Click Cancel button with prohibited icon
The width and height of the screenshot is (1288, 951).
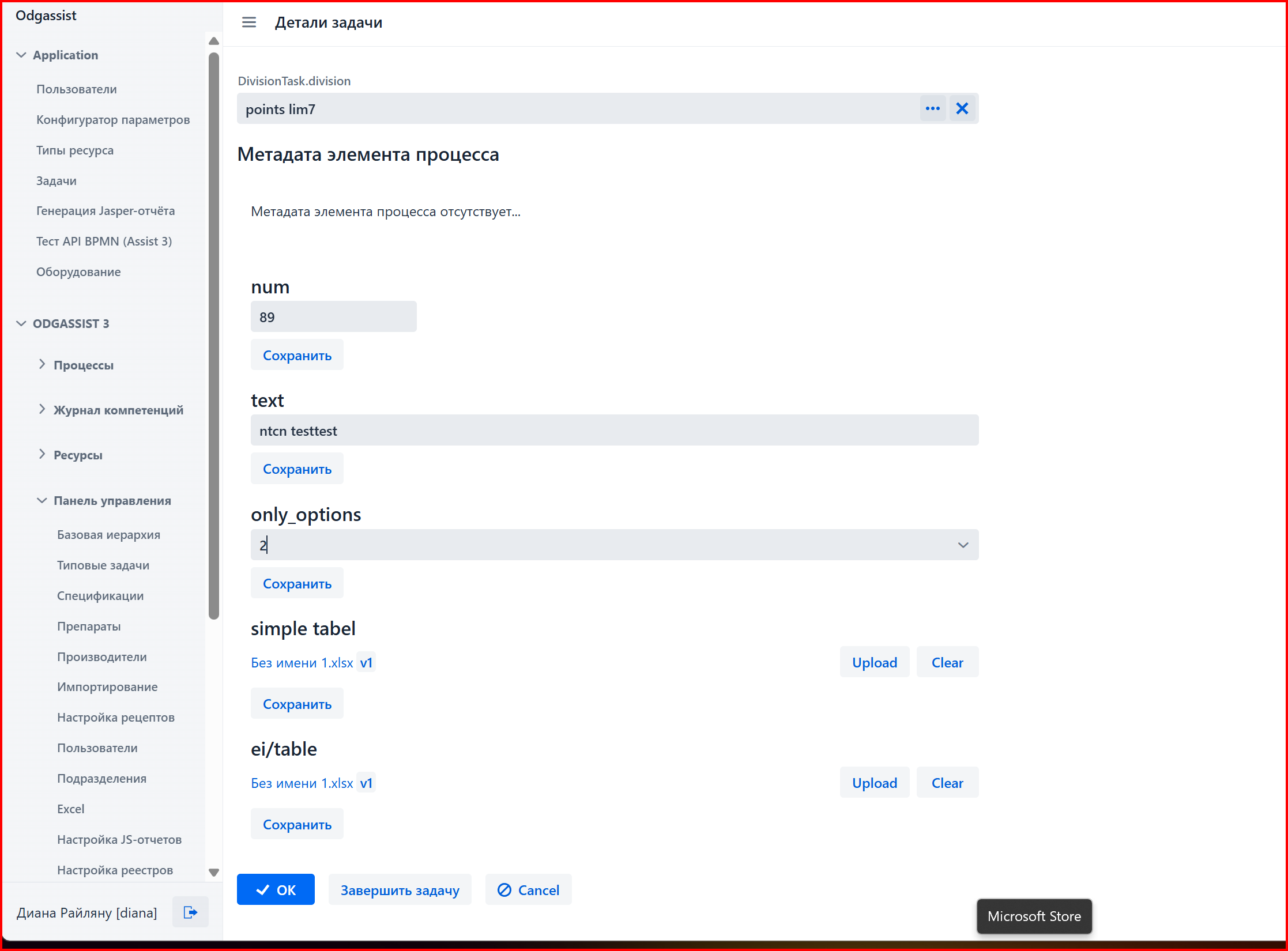click(528, 890)
